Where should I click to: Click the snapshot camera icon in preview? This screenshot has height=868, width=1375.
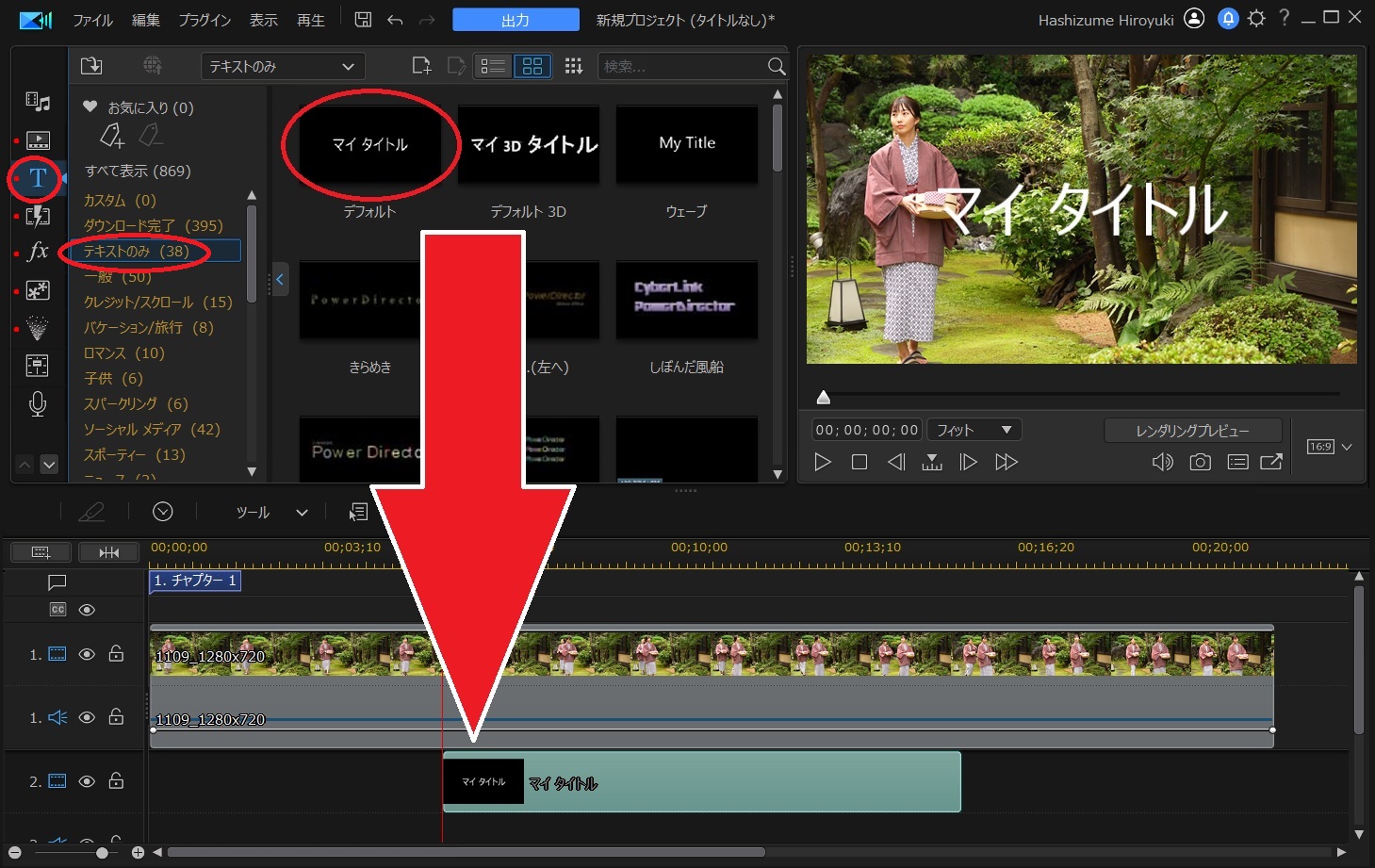[1200, 462]
